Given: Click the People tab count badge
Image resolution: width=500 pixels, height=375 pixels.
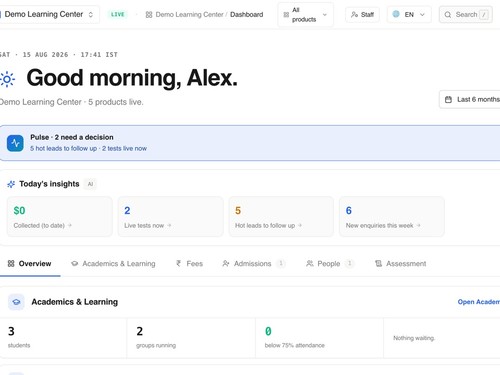Looking at the screenshot, I should pos(350,264).
